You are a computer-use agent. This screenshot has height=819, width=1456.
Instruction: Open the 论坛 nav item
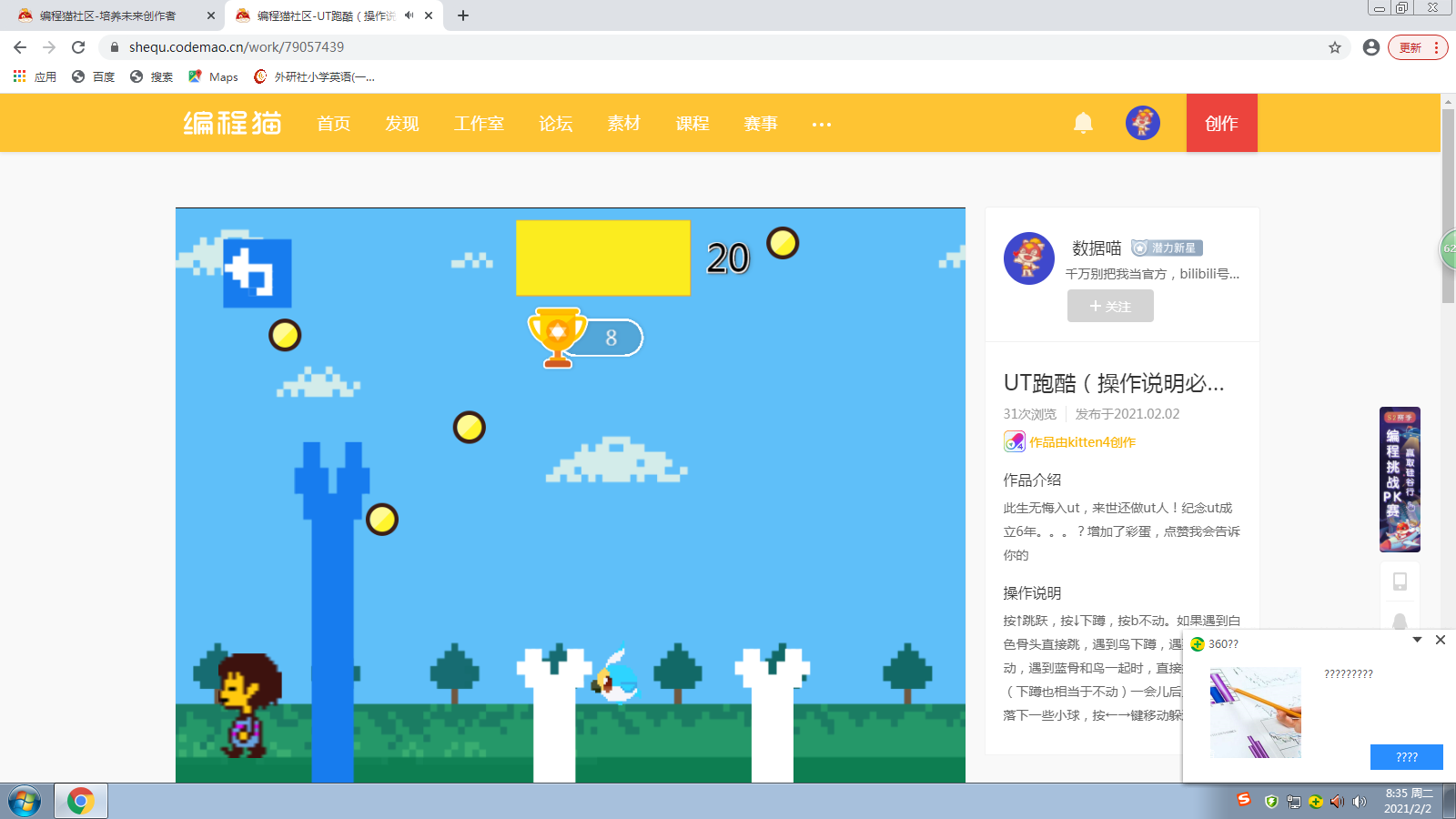556,123
